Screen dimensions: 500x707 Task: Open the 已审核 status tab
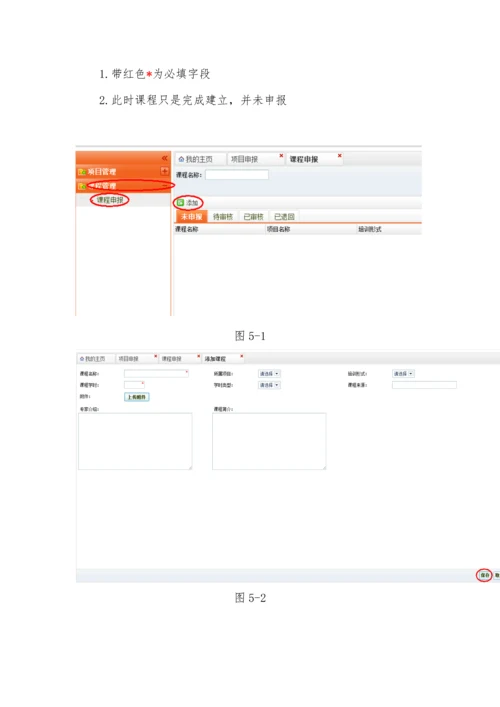point(253,217)
